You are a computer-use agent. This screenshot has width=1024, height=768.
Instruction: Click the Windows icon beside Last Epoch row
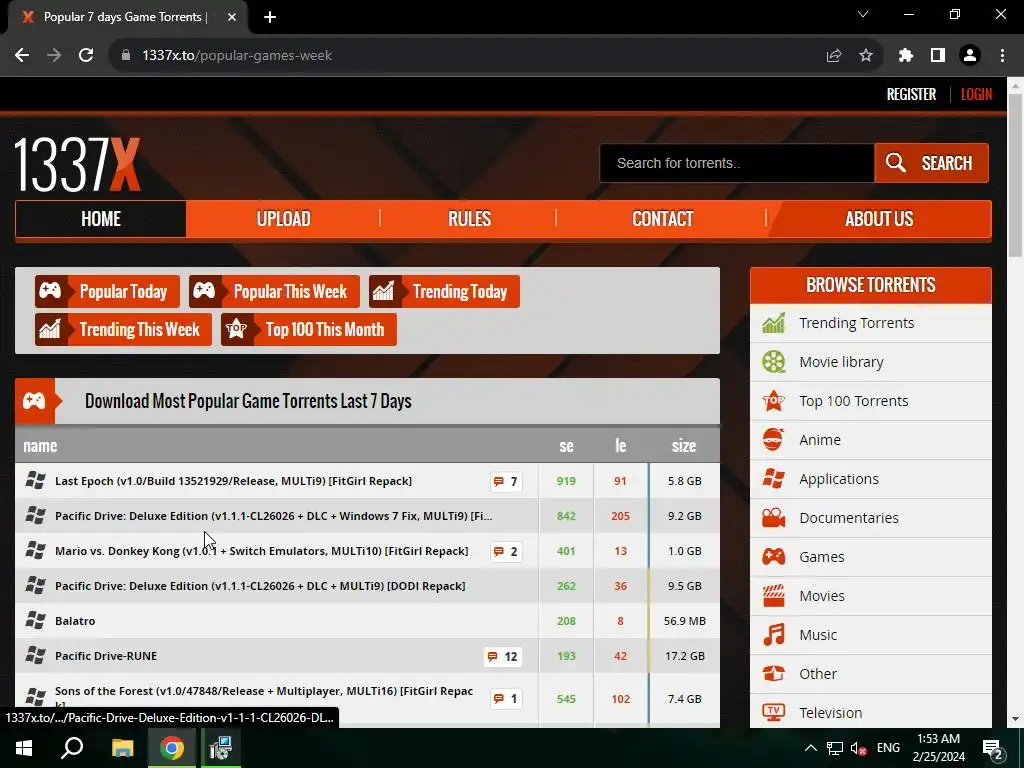pyautogui.click(x=35, y=481)
